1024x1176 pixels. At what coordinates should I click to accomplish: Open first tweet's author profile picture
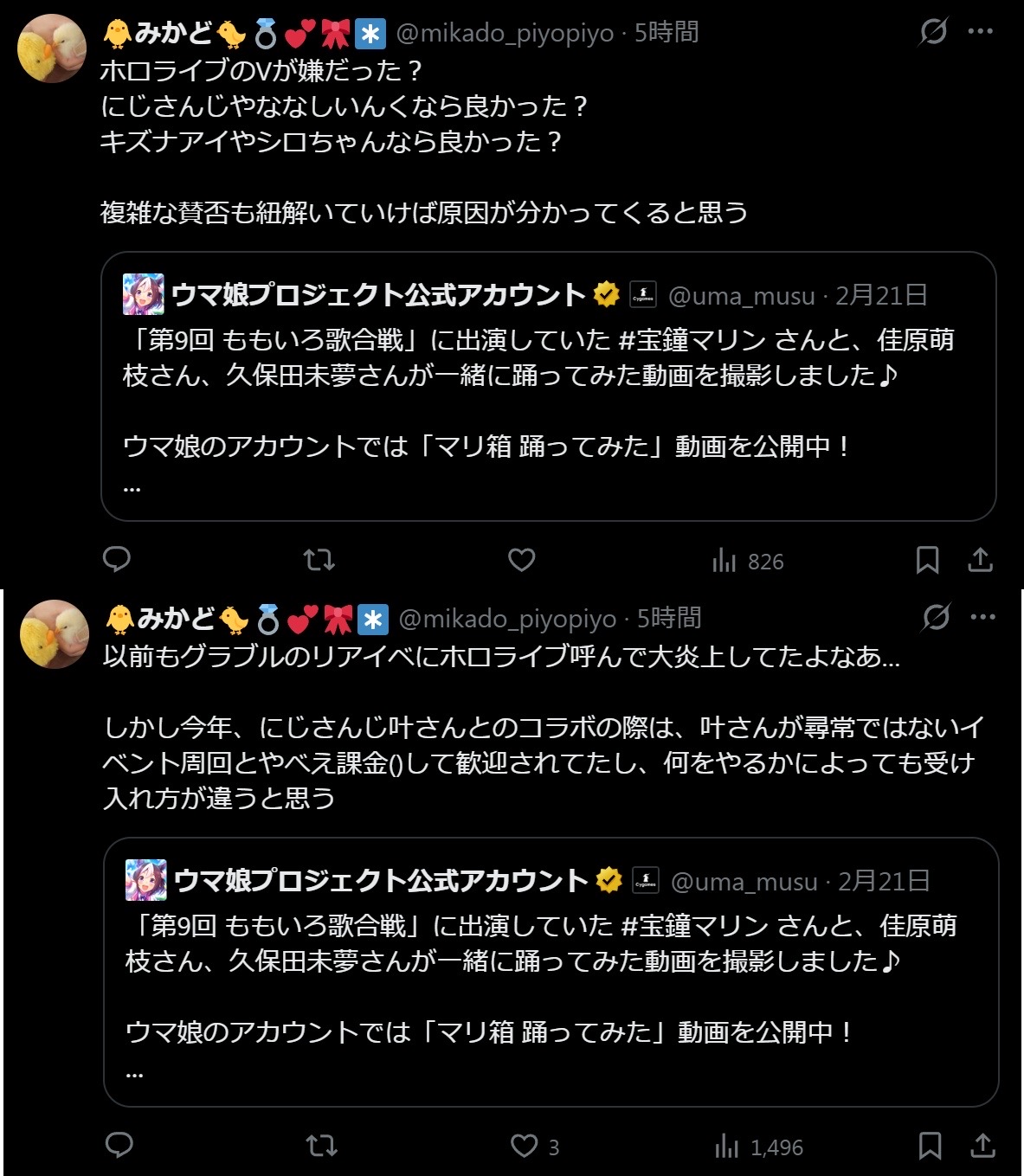pos(52,48)
